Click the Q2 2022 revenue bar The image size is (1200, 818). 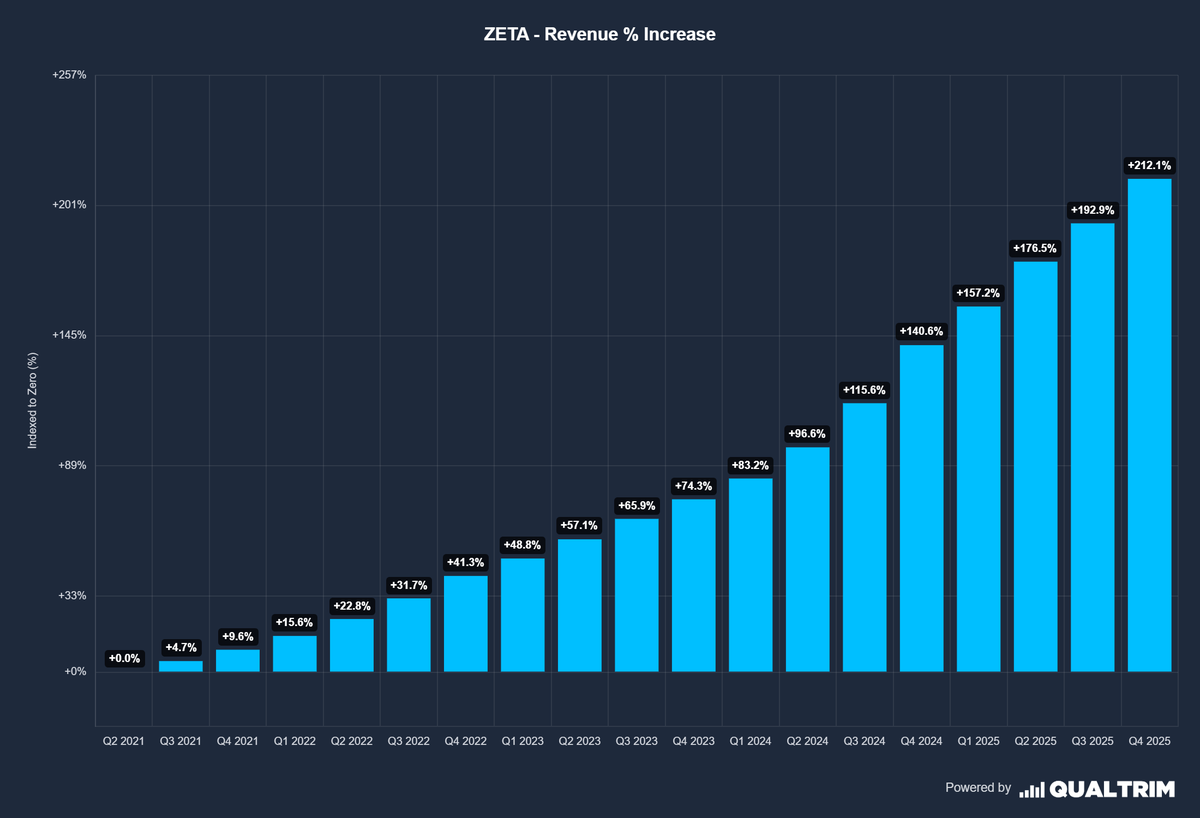[x=351, y=645]
